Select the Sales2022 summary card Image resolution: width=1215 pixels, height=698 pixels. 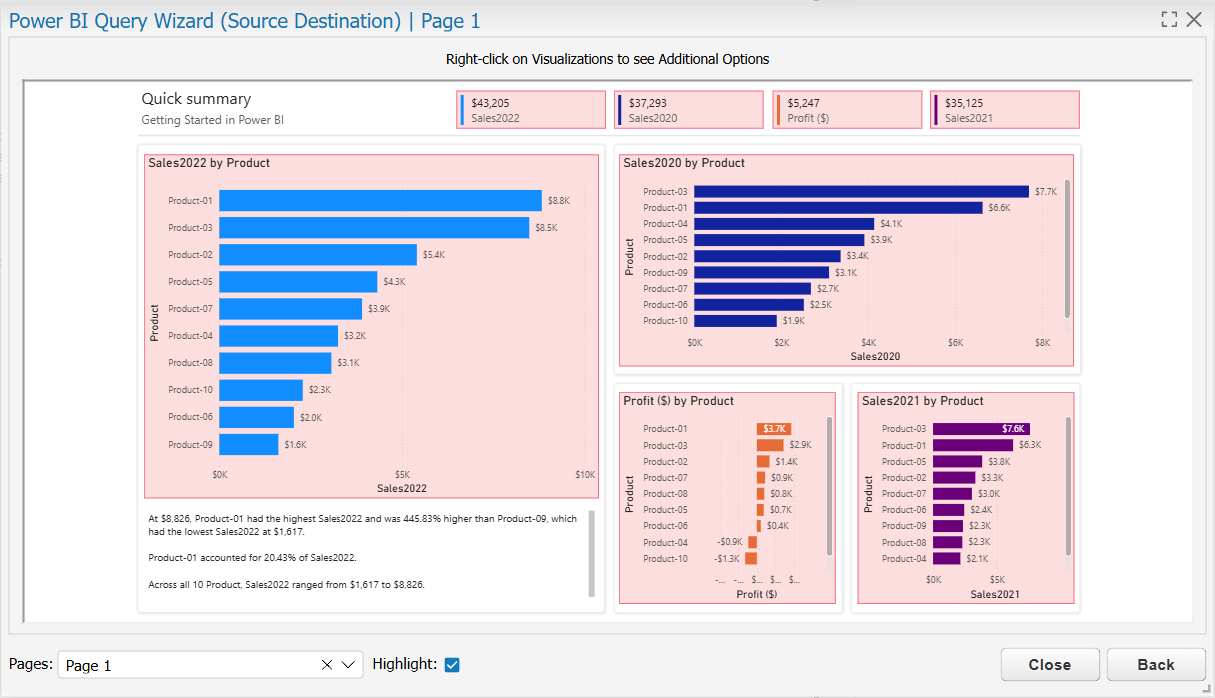pyautogui.click(x=532, y=110)
